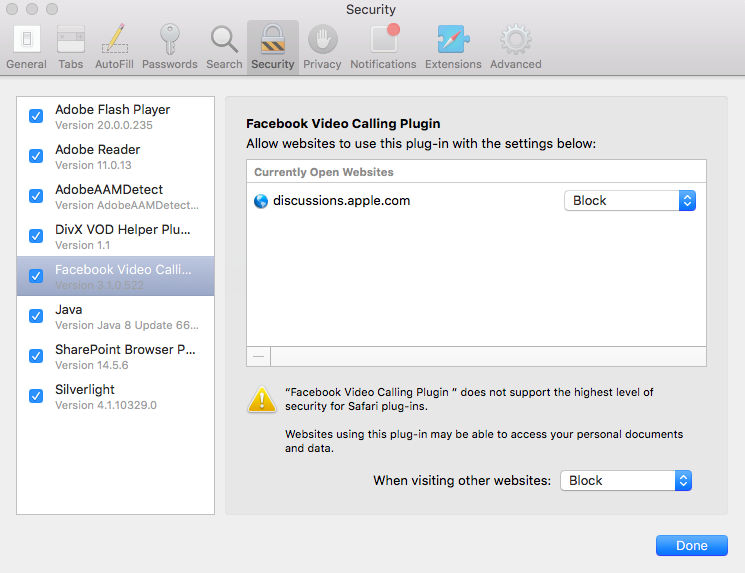
Task: Click the Done button
Action: point(692,545)
